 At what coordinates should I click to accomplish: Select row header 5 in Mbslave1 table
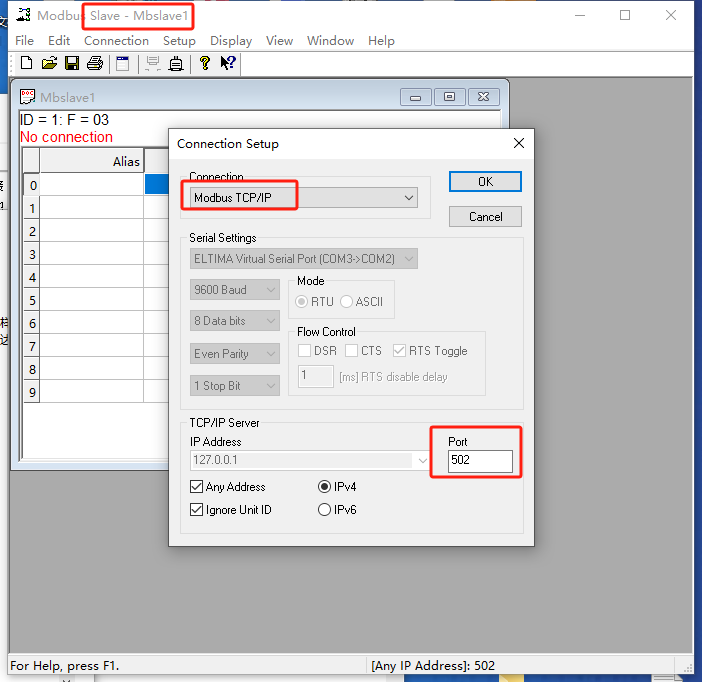[32, 300]
